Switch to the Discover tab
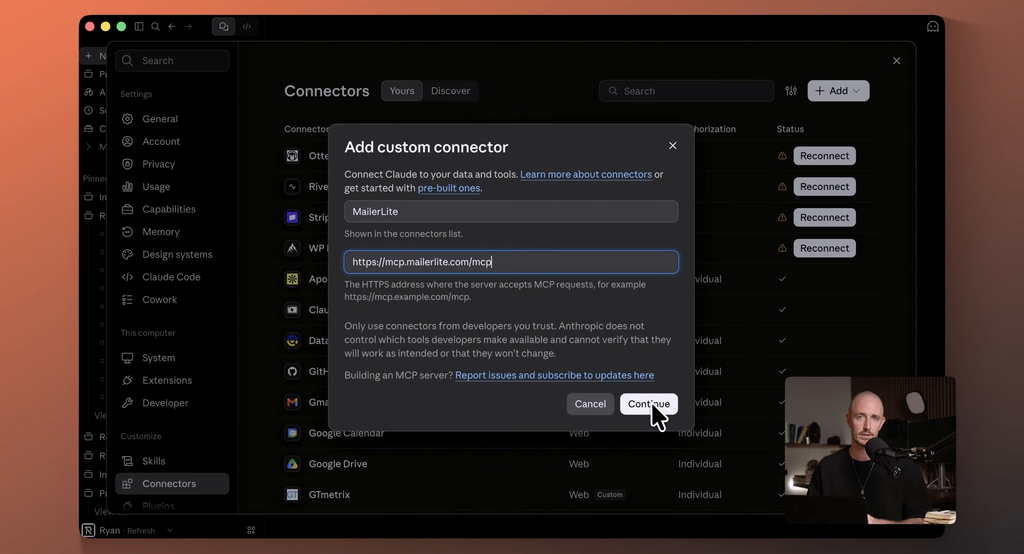Screen dimensions: 1024x554 450,91
